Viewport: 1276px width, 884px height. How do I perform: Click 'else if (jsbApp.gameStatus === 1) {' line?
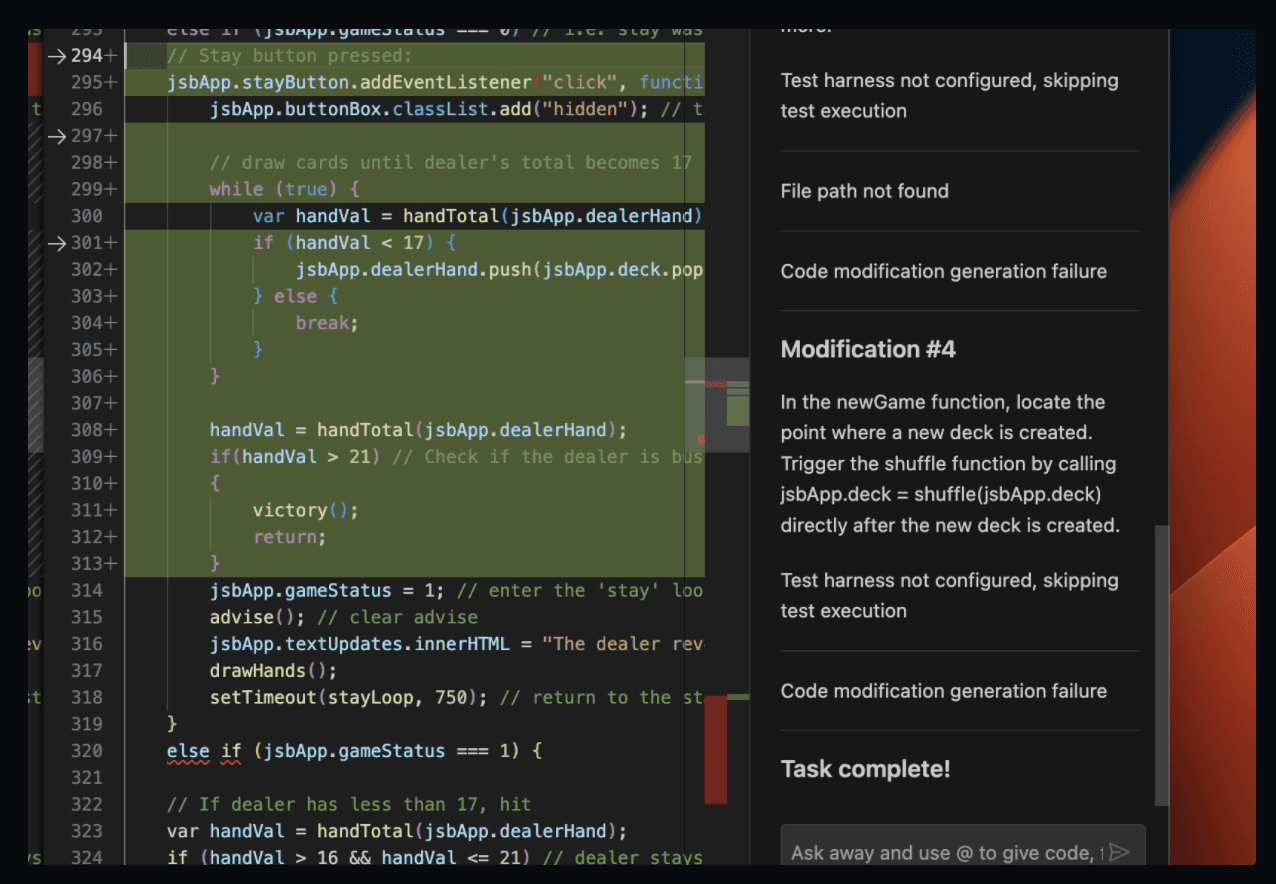coord(354,751)
